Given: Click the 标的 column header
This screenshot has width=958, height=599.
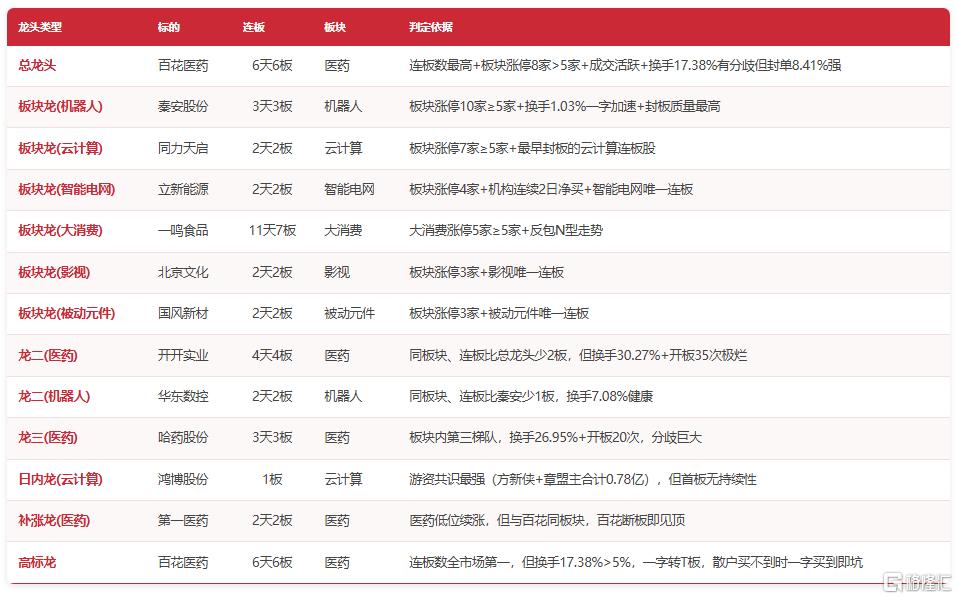Looking at the screenshot, I should (169, 27).
